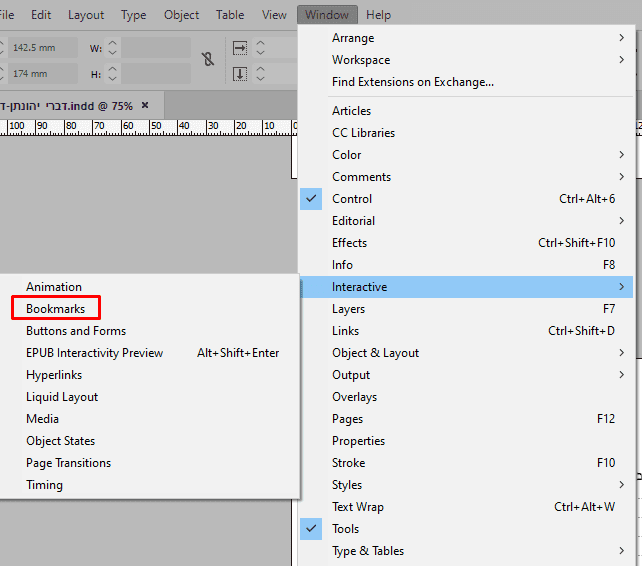The height and width of the screenshot is (566, 642).
Task: Choose Liquid Layout
Action: [150, 397]
